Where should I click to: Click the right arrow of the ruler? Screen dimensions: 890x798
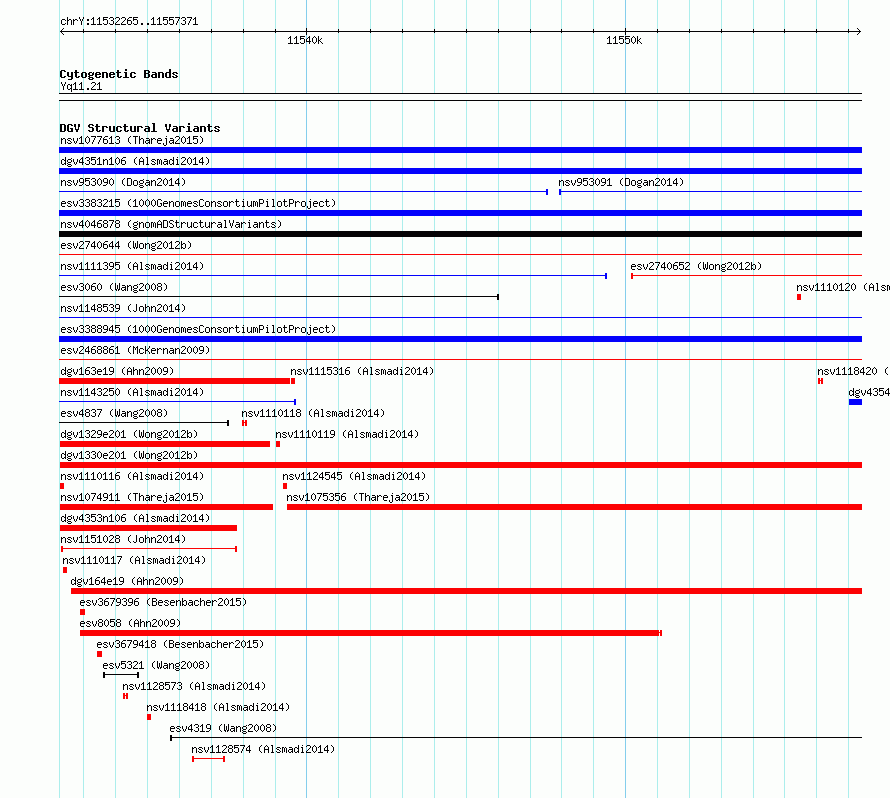859,32
